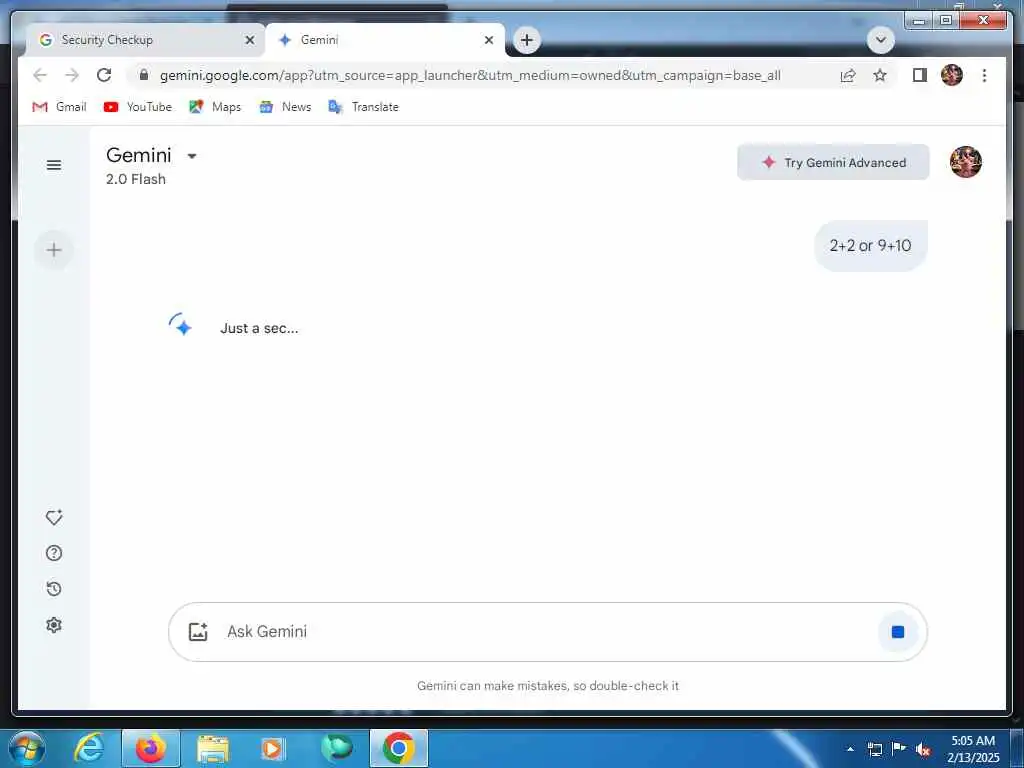Switch to the Security Checkup tab
Screen dimensions: 1024x768
tap(138, 40)
